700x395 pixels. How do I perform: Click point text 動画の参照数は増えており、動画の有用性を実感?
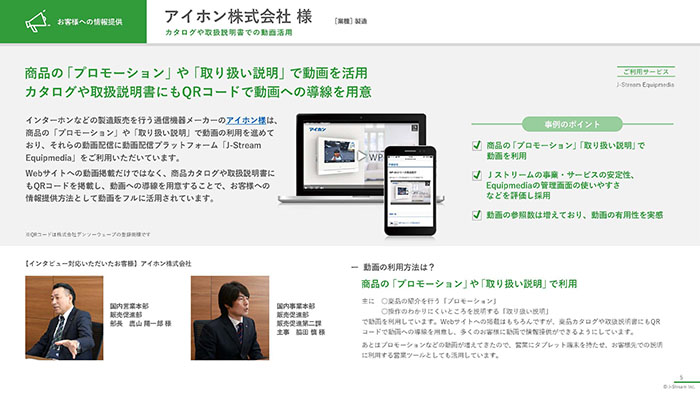574,215
